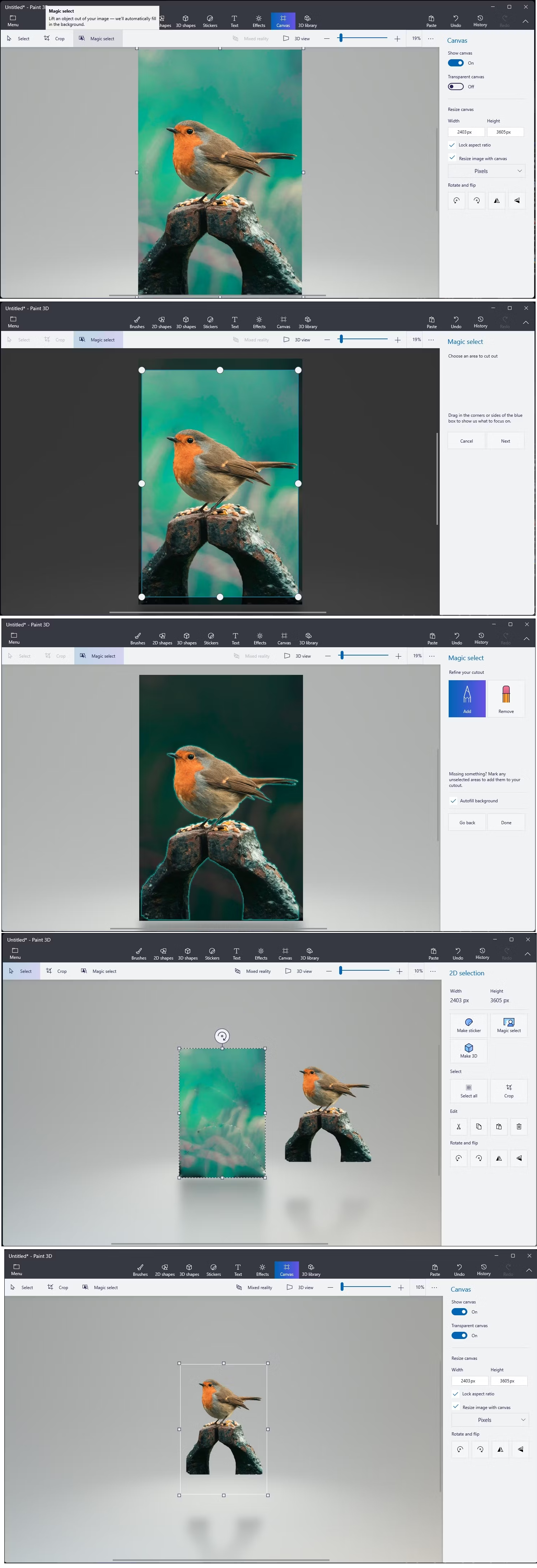Click Magic select inside the 2D selection panel
This screenshot has width=537, height=1568.
tap(509, 1025)
